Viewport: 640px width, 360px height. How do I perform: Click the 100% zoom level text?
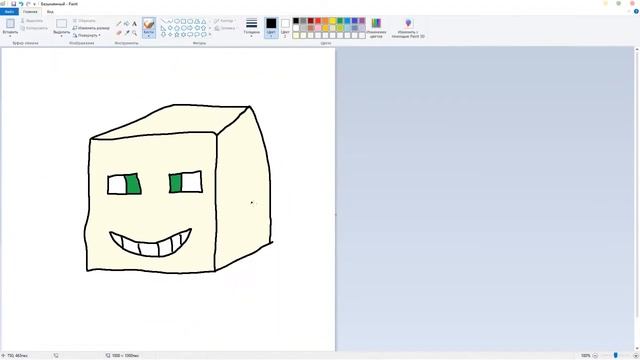(585, 356)
